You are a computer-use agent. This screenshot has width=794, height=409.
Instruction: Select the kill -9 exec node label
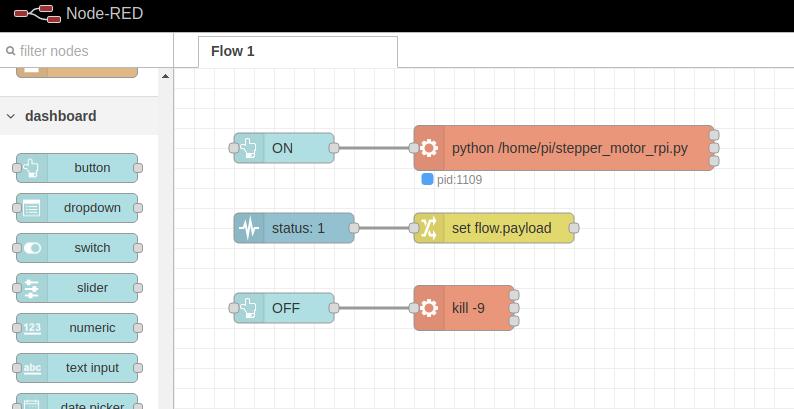(468, 308)
